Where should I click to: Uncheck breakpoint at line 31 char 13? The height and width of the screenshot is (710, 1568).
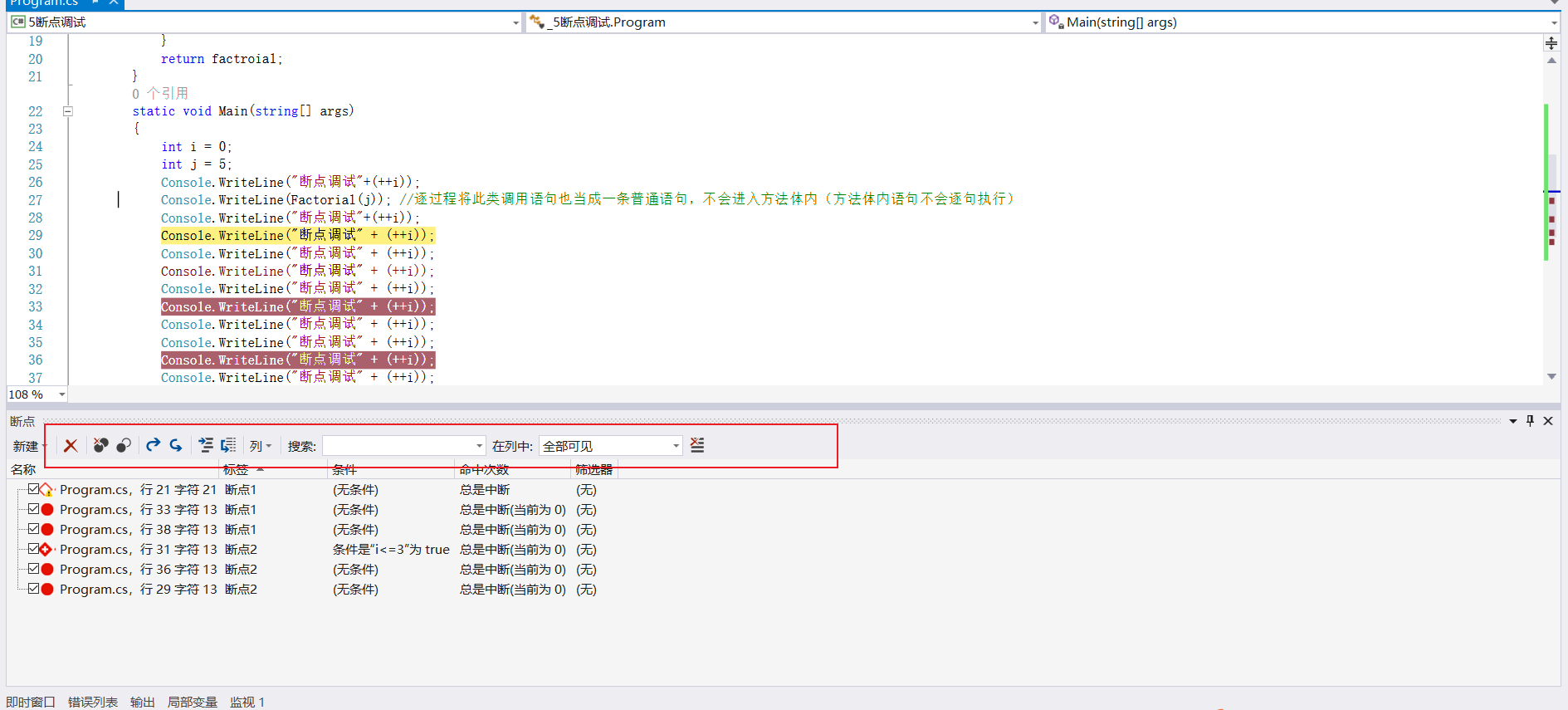coord(33,549)
